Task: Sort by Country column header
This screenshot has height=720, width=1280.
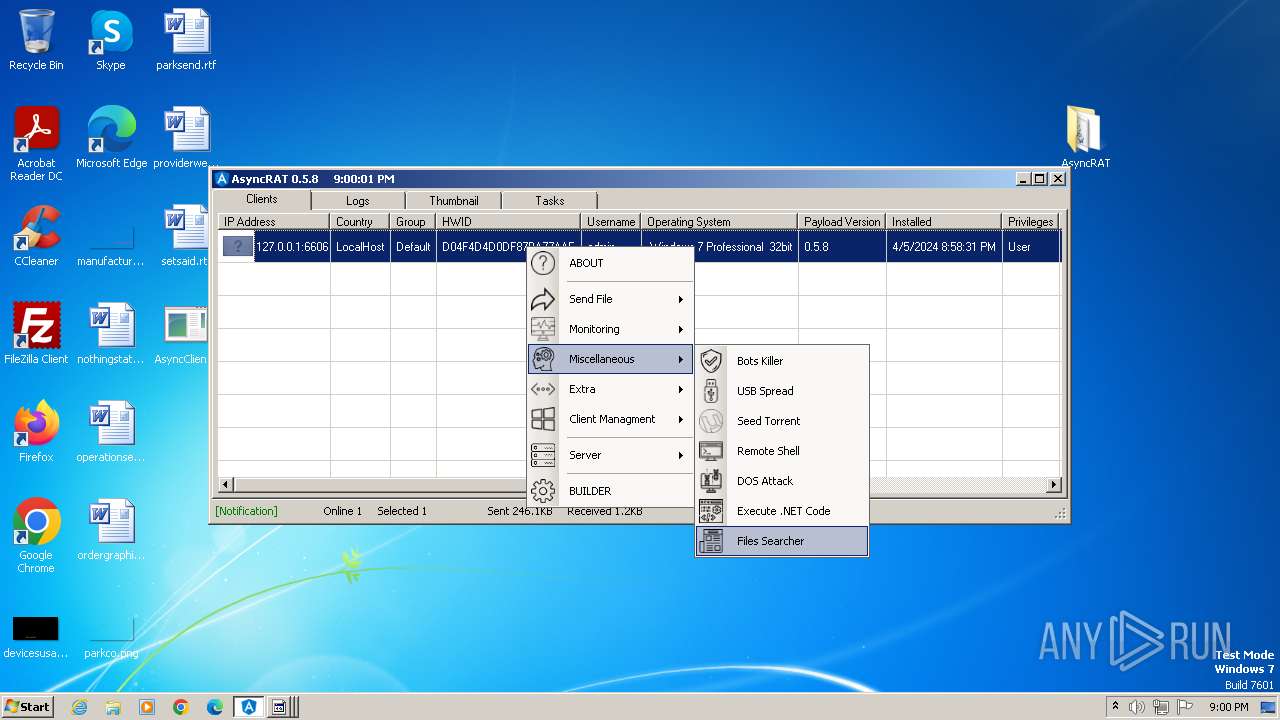Action: [x=360, y=222]
